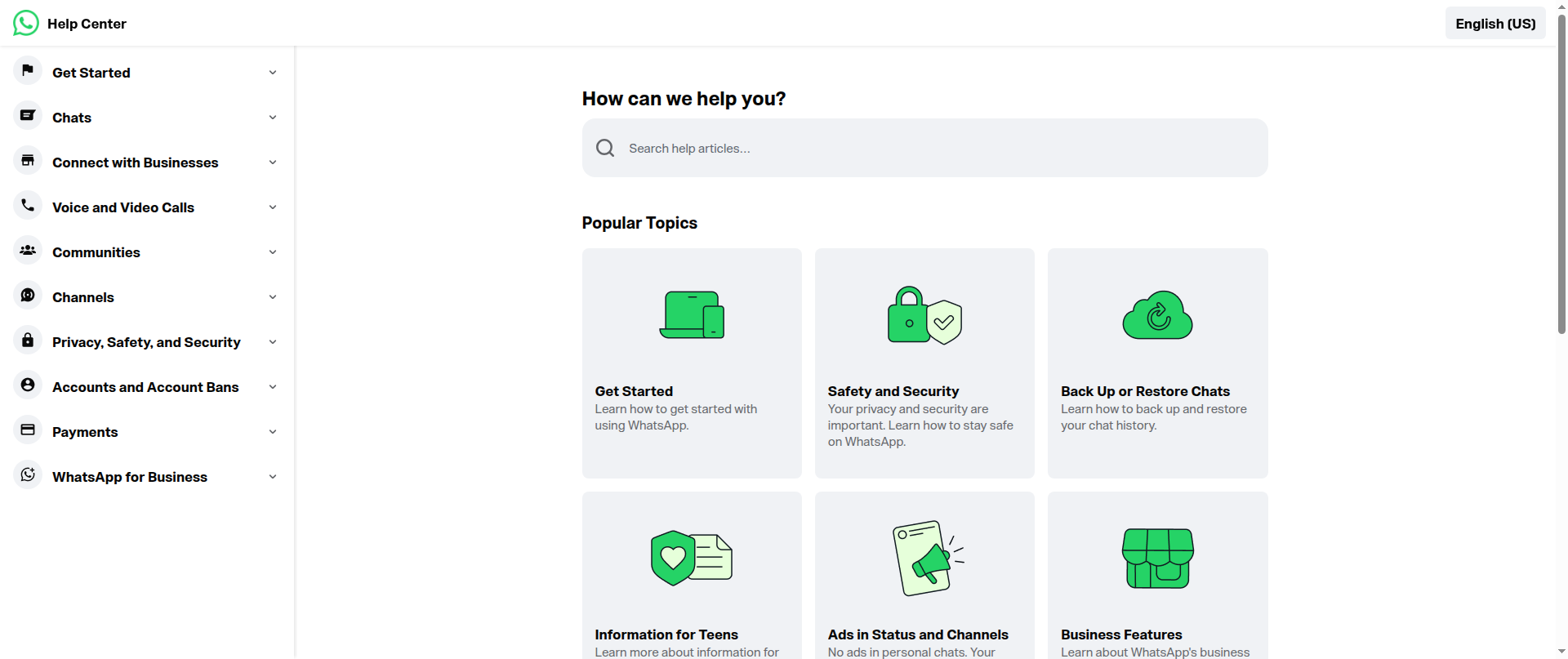This screenshot has height=659, width=1568.
Task: Select WhatsApp for Business label
Action: pyautogui.click(x=130, y=477)
